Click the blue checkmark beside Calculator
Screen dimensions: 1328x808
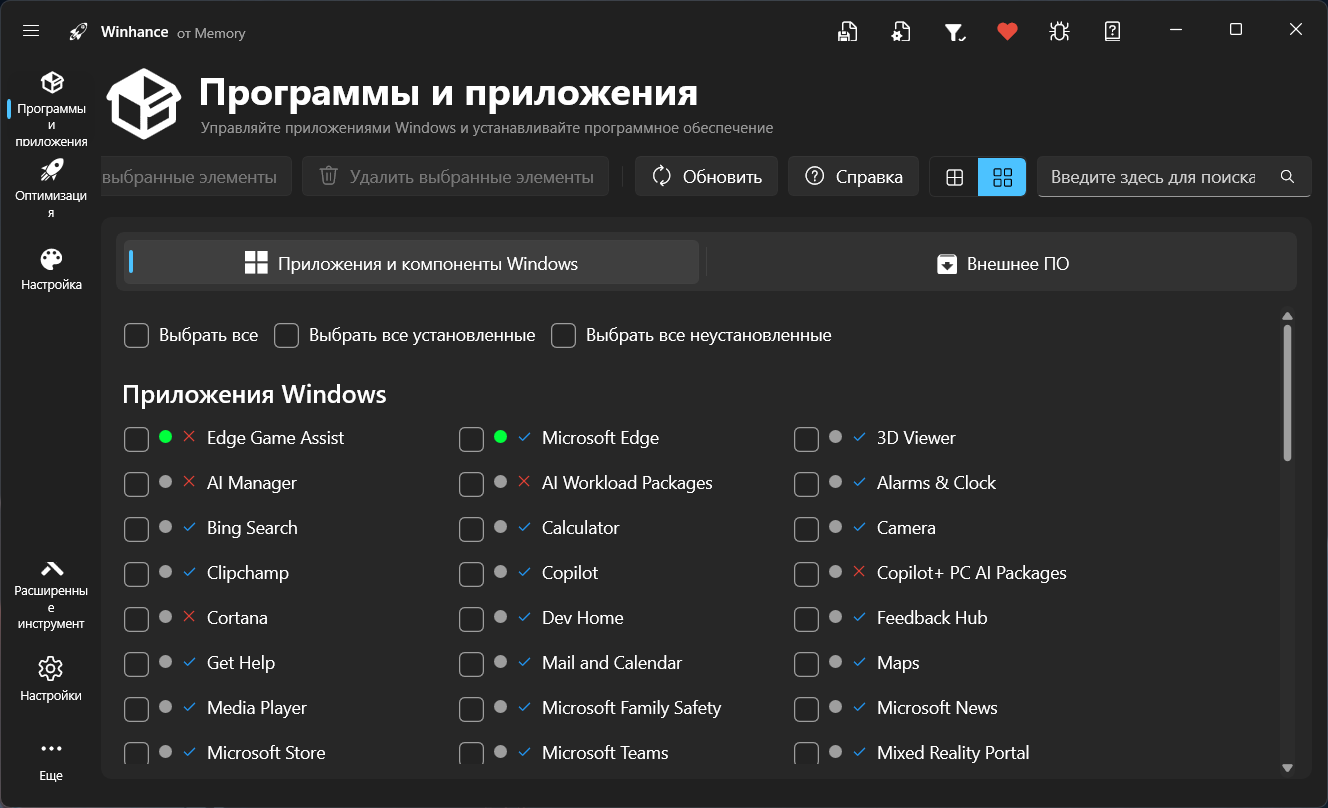(x=524, y=527)
